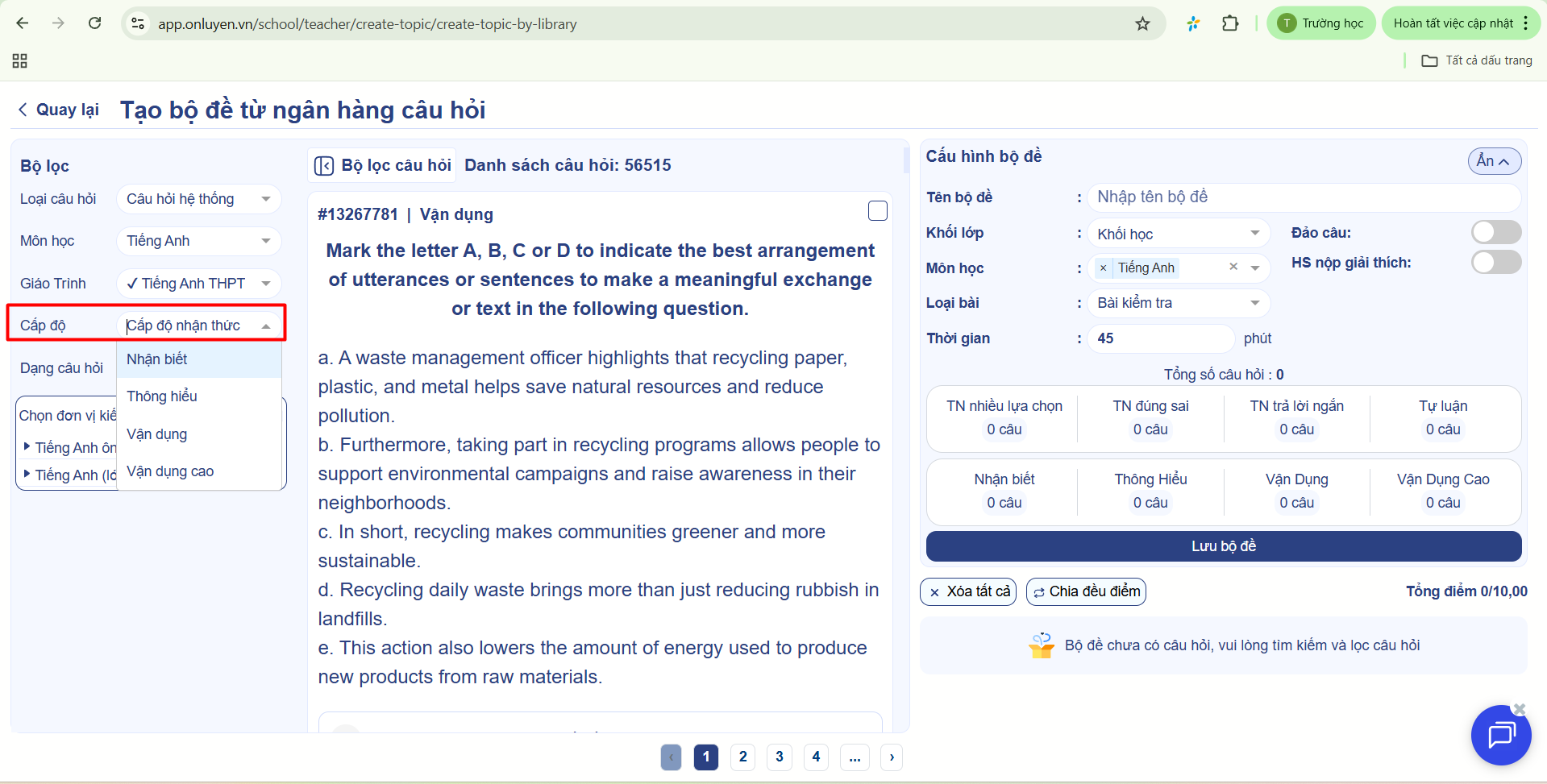Type in the Nhập tên bộ đề field
Image resolution: width=1547 pixels, height=784 pixels.
1302,197
